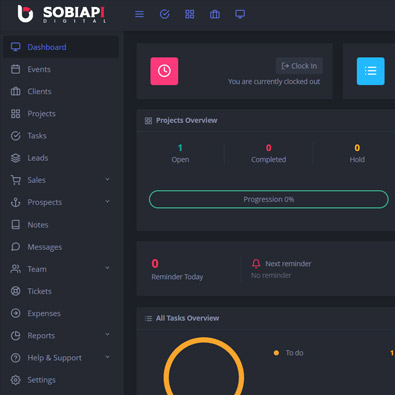Viewport: 395px width, 395px height.
Task: Click the orange To do donut chart
Action: click(204, 366)
